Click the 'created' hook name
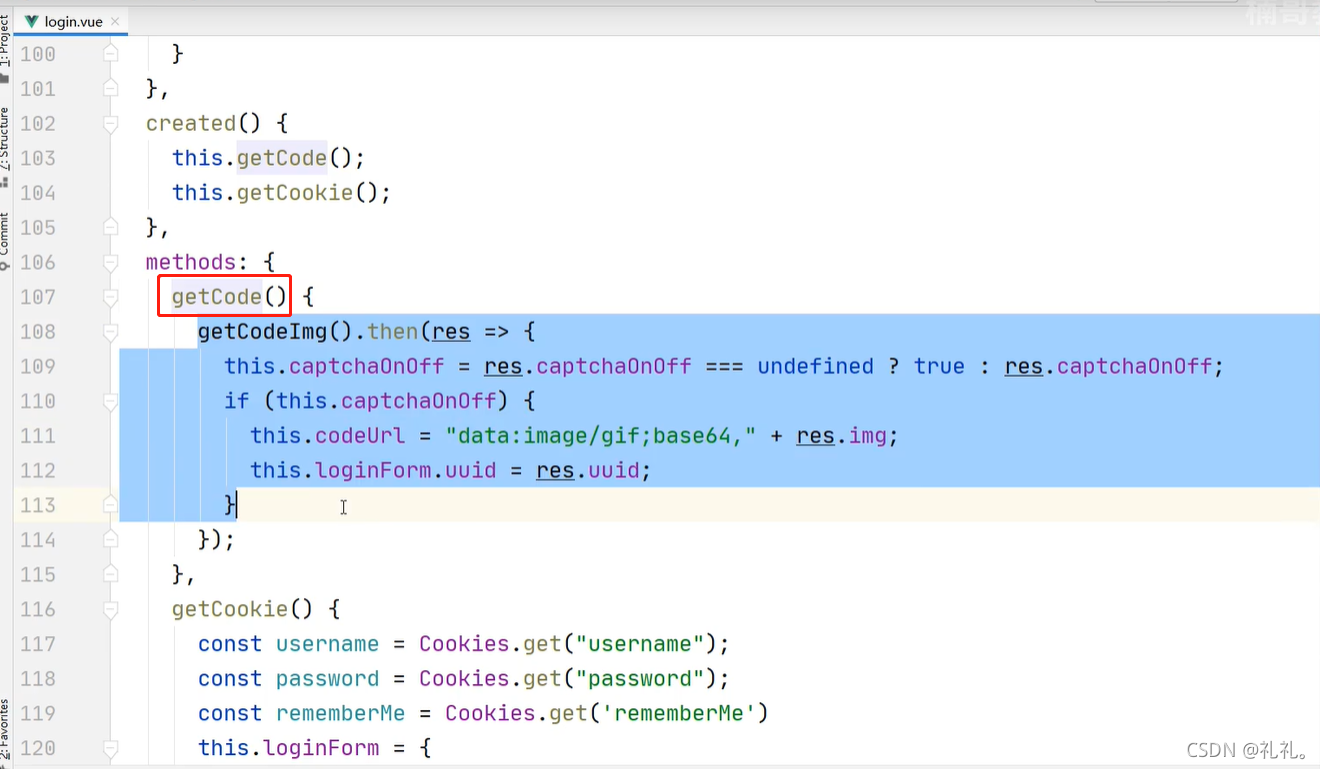 (x=191, y=123)
